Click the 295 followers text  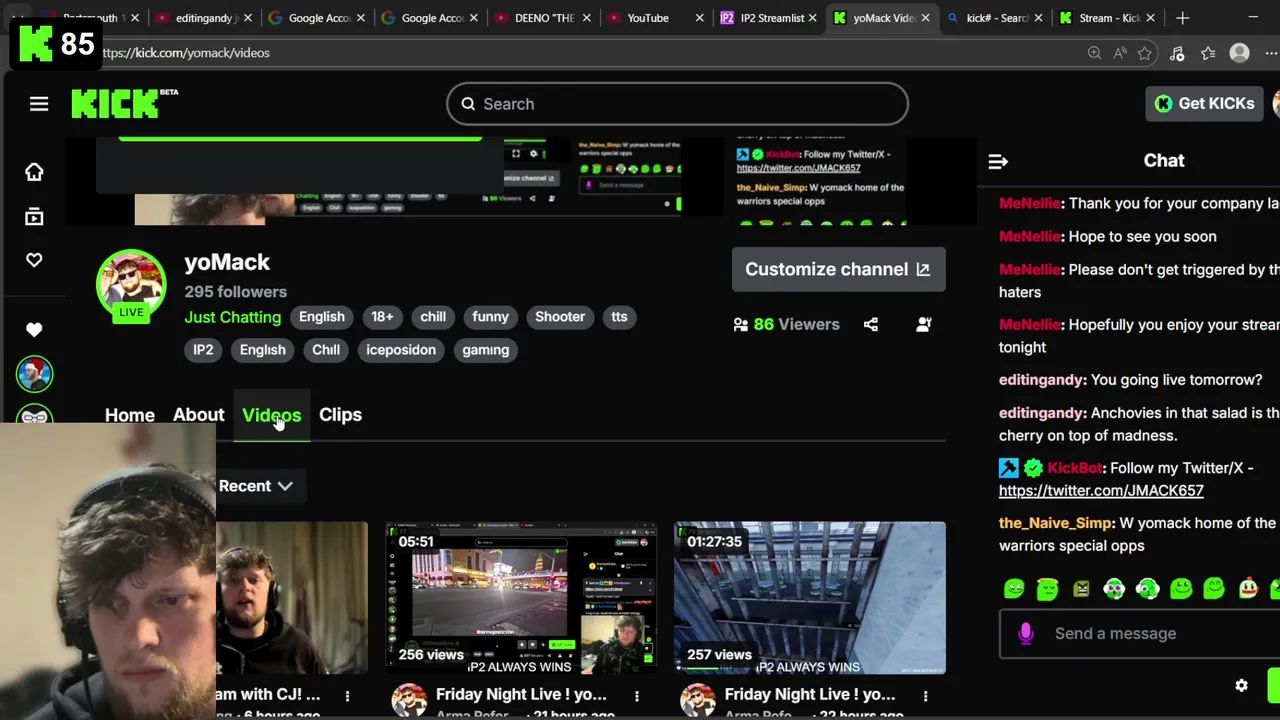(235, 292)
